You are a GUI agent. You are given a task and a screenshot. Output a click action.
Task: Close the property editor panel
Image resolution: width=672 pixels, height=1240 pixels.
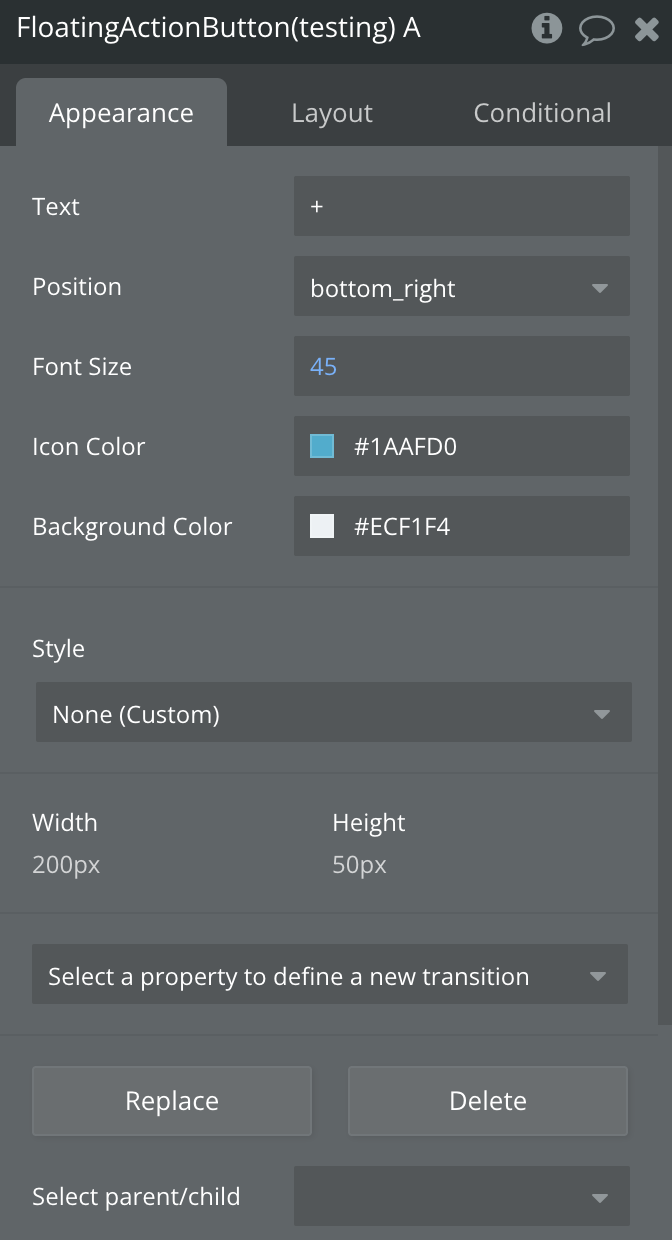(647, 29)
